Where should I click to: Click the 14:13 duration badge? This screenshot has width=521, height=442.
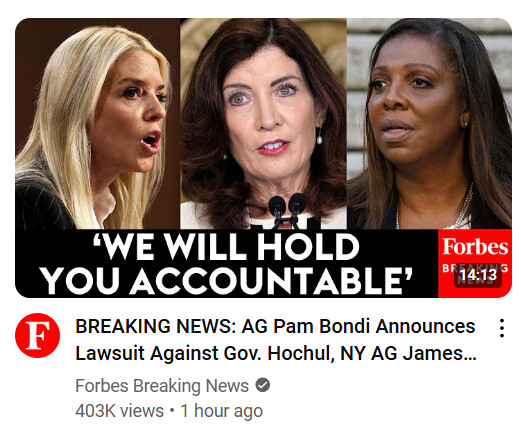478,275
